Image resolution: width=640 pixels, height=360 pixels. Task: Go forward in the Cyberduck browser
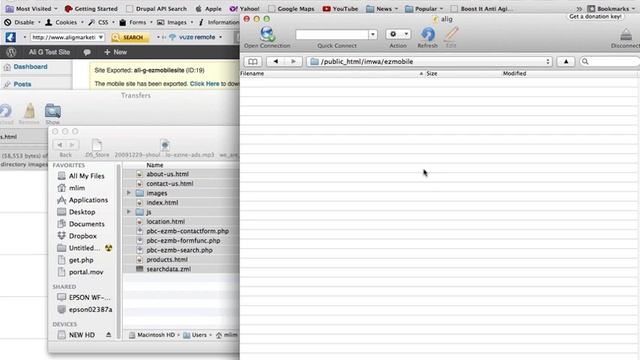tap(293, 62)
